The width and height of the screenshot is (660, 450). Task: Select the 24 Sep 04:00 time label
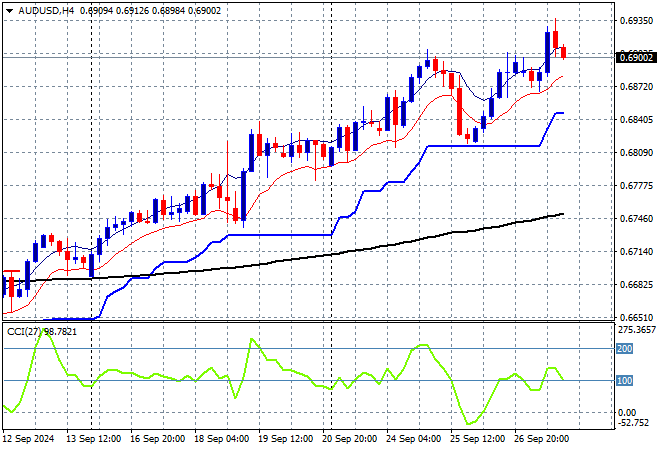tap(413, 439)
